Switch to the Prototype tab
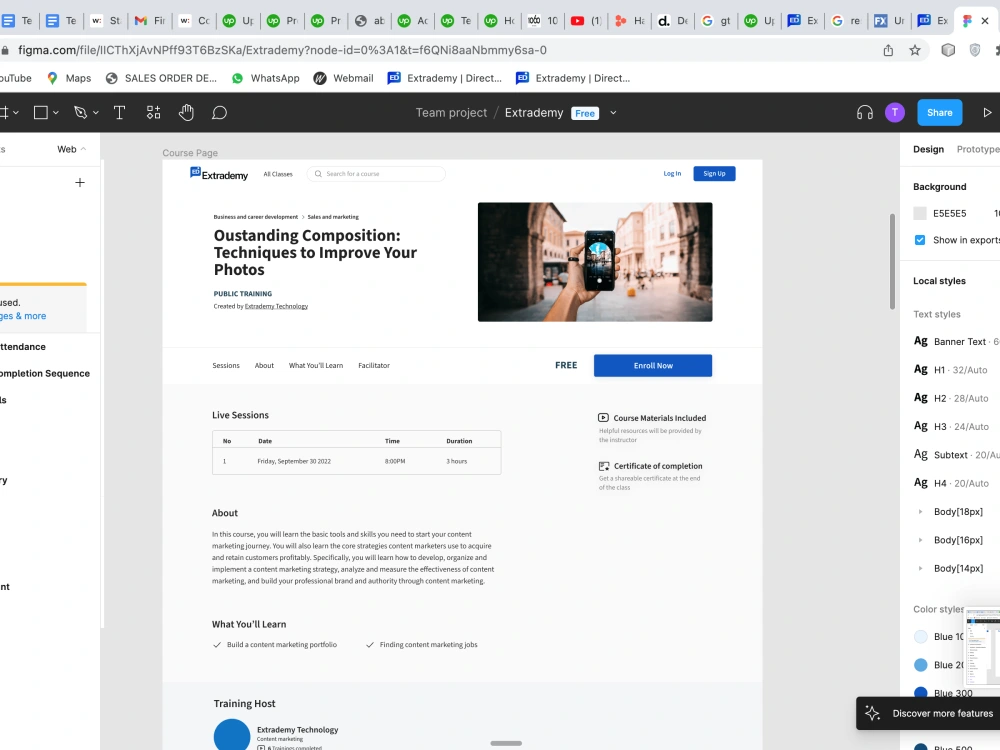This screenshot has height=750, width=1000. coord(978,149)
